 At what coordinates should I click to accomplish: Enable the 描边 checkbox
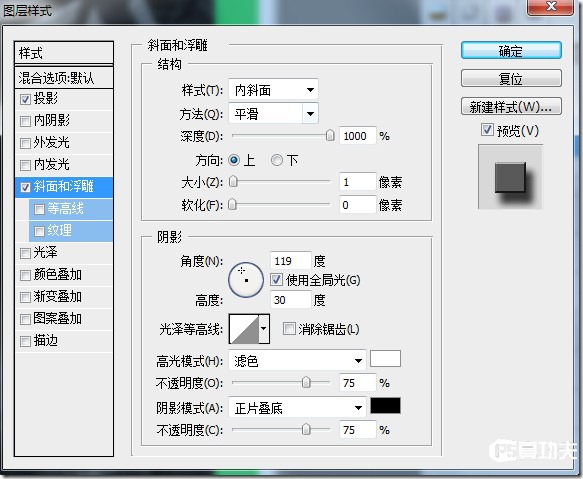pyautogui.click(x=25, y=341)
